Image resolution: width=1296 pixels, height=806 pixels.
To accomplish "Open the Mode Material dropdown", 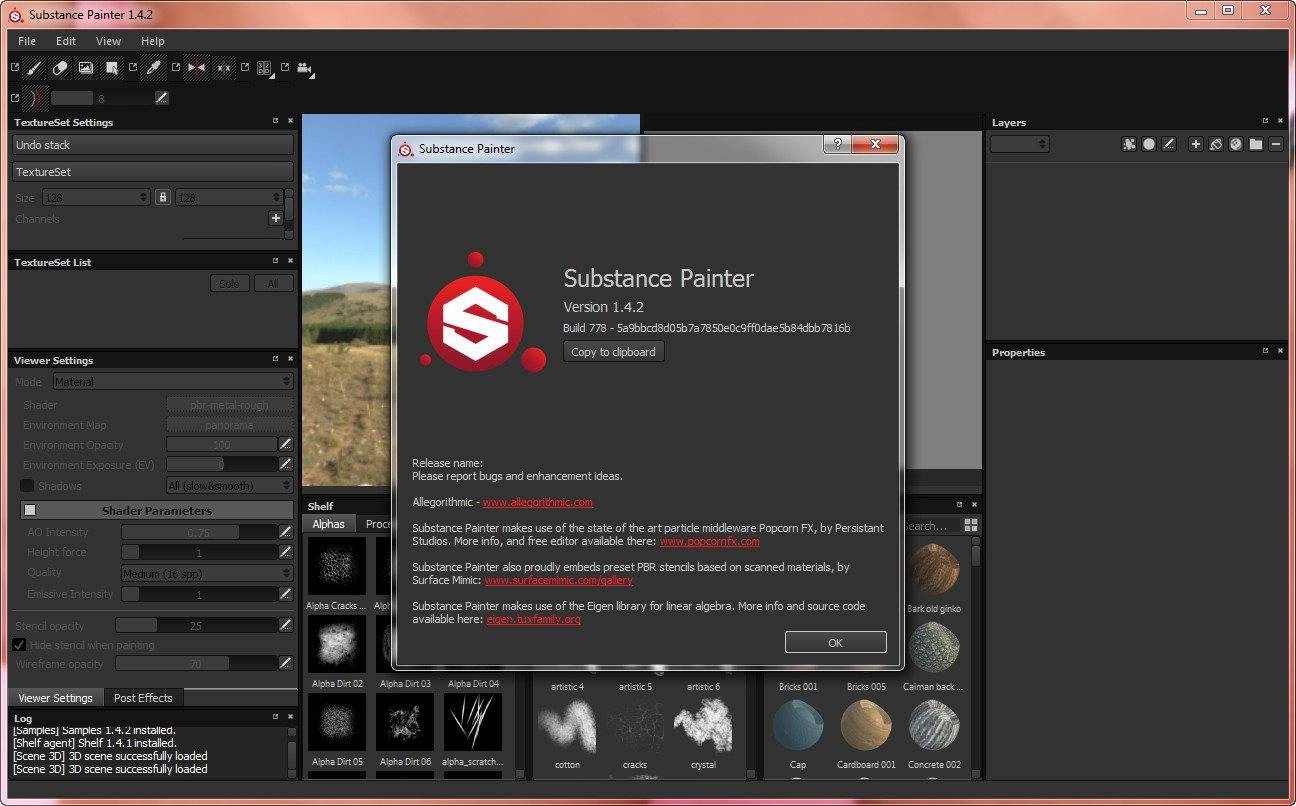I will pyautogui.click(x=173, y=381).
